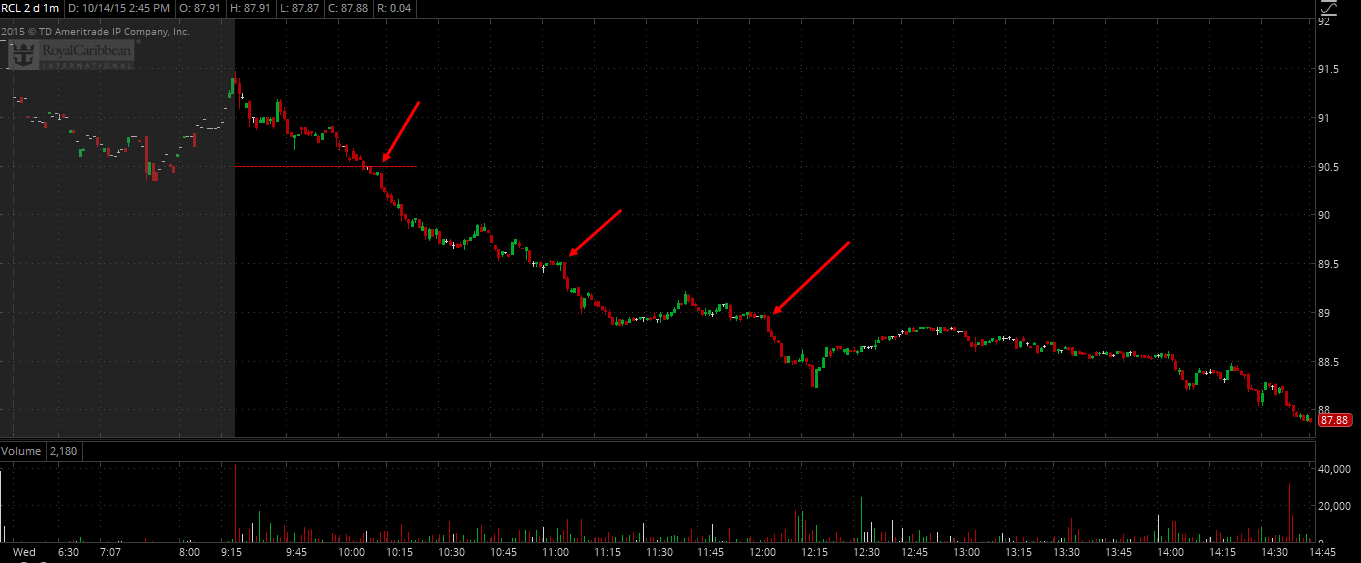This screenshot has height=563, width=1361.
Task: Click the 14:15 time axis label
Action: click(1223, 552)
